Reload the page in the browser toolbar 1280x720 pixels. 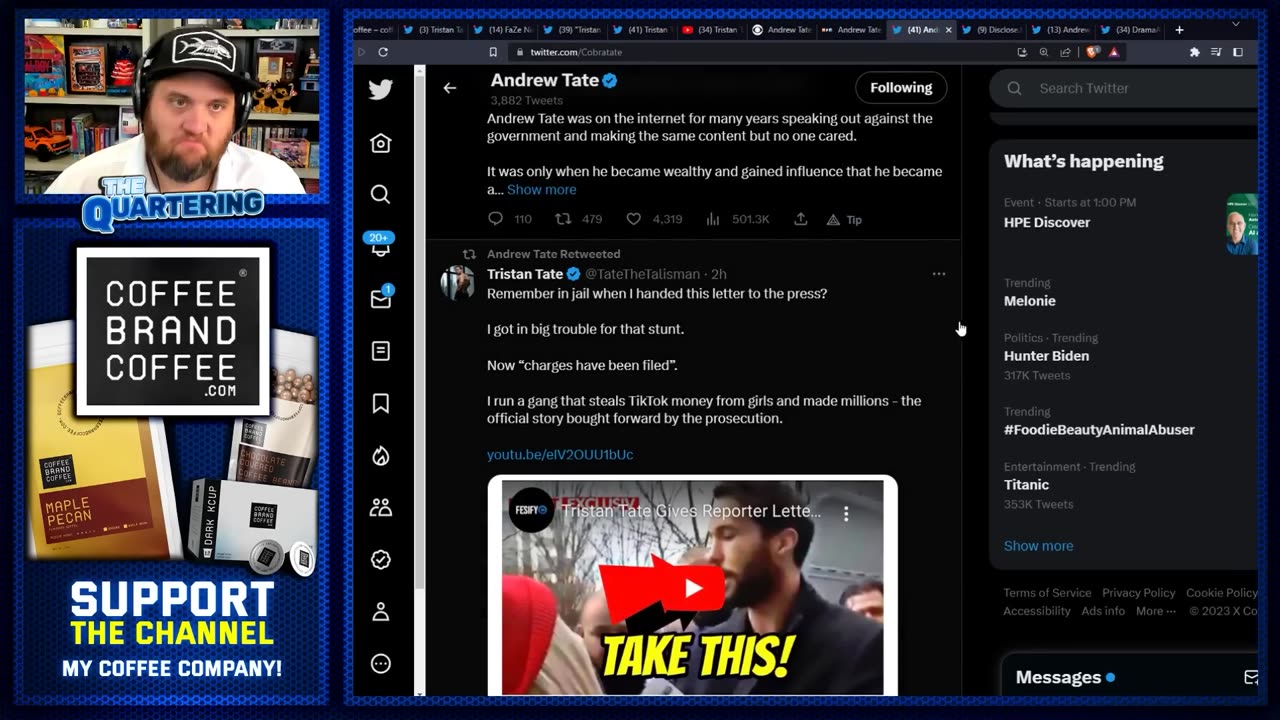[x=383, y=52]
